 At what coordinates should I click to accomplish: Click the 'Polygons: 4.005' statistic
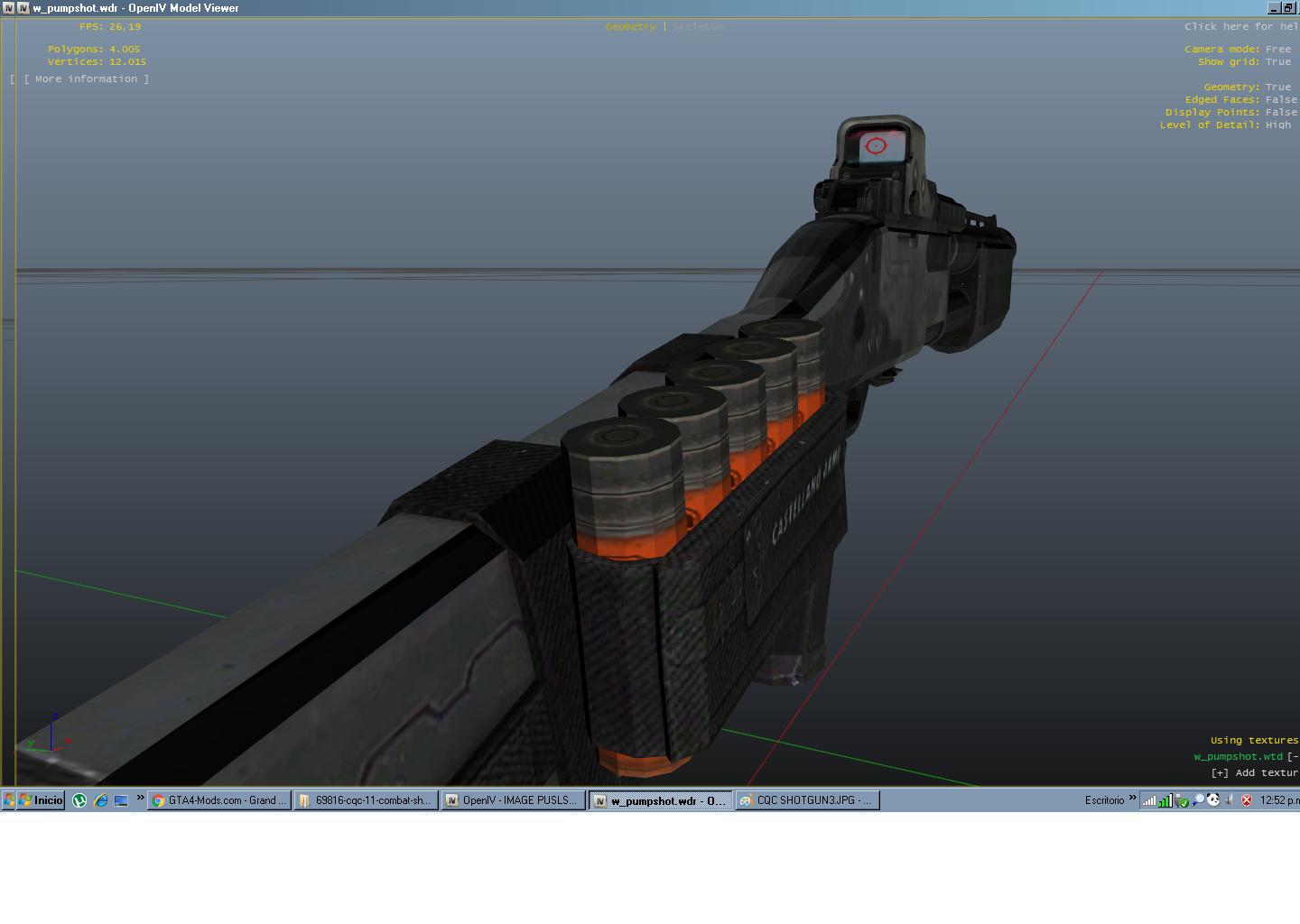(x=94, y=49)
